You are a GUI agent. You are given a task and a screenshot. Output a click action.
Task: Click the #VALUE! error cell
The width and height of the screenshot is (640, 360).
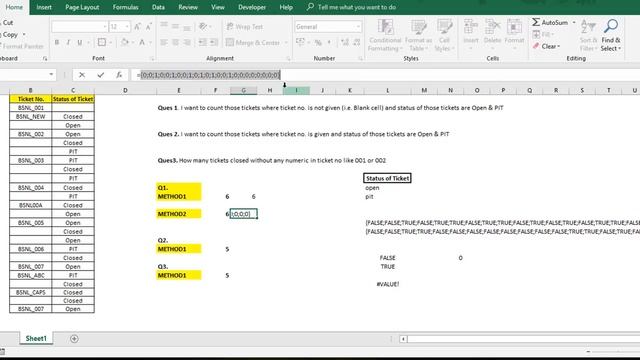tap(388, 284)
